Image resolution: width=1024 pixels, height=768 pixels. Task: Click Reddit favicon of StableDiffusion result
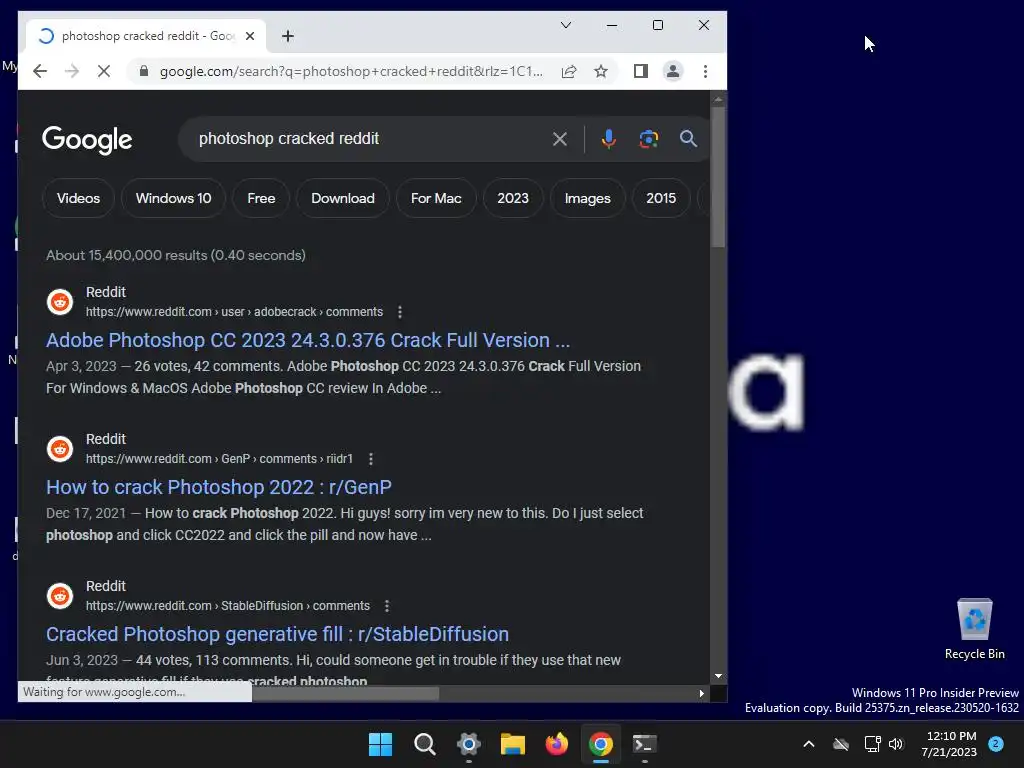[60, 596]
